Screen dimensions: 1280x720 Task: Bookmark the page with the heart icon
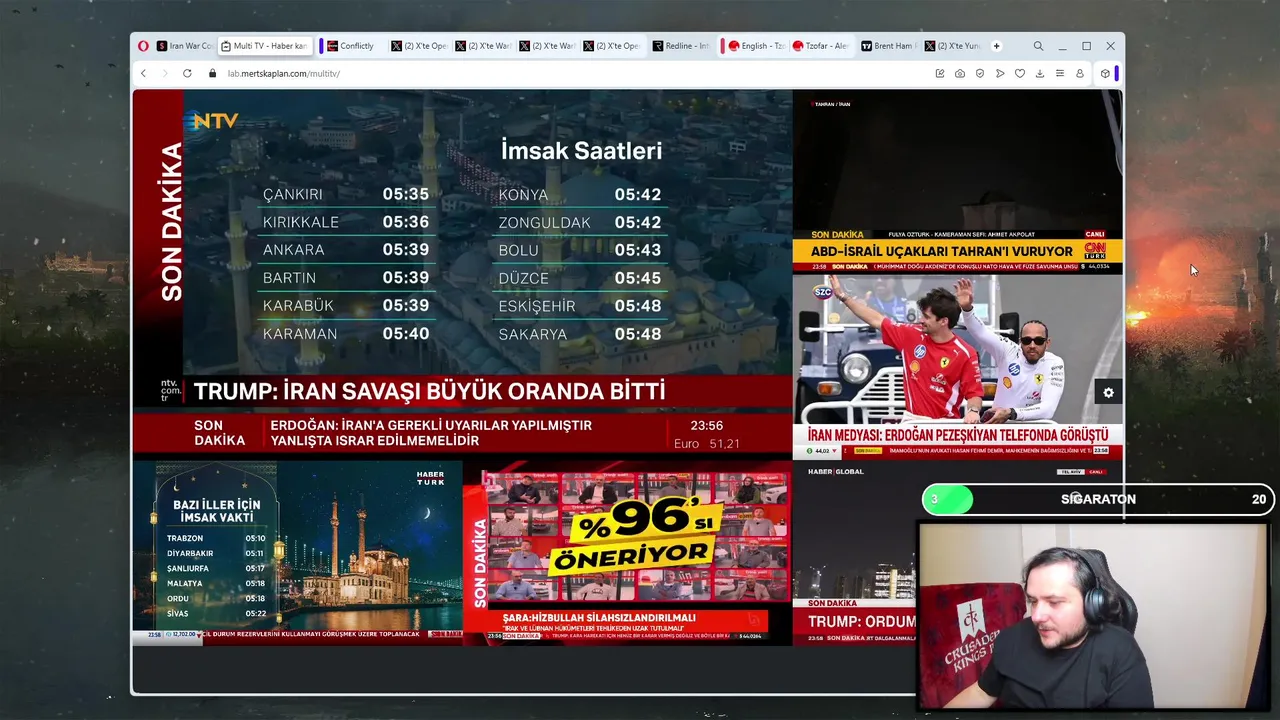1020,73
